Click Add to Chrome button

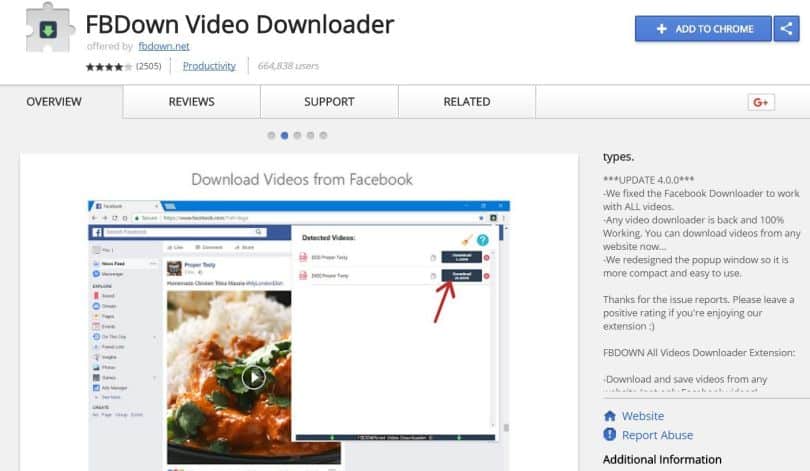[703, 28]
